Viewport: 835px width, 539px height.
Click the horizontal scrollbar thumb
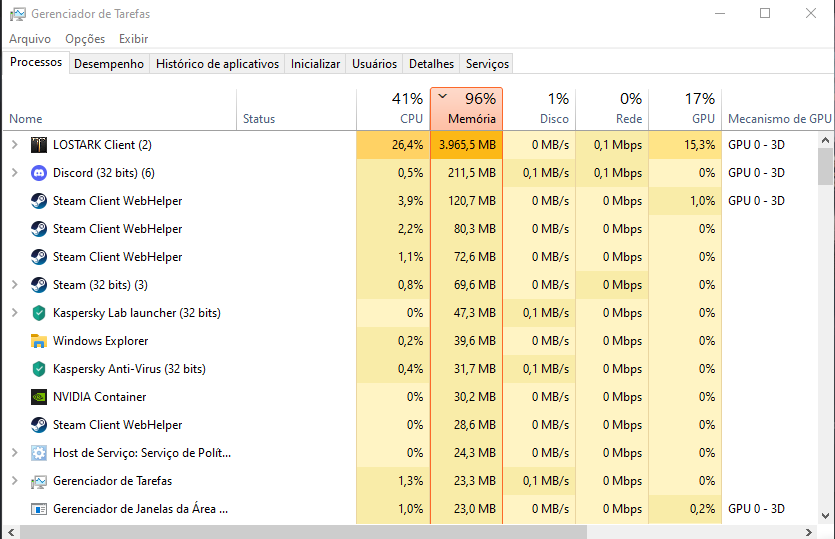(304, 532)
